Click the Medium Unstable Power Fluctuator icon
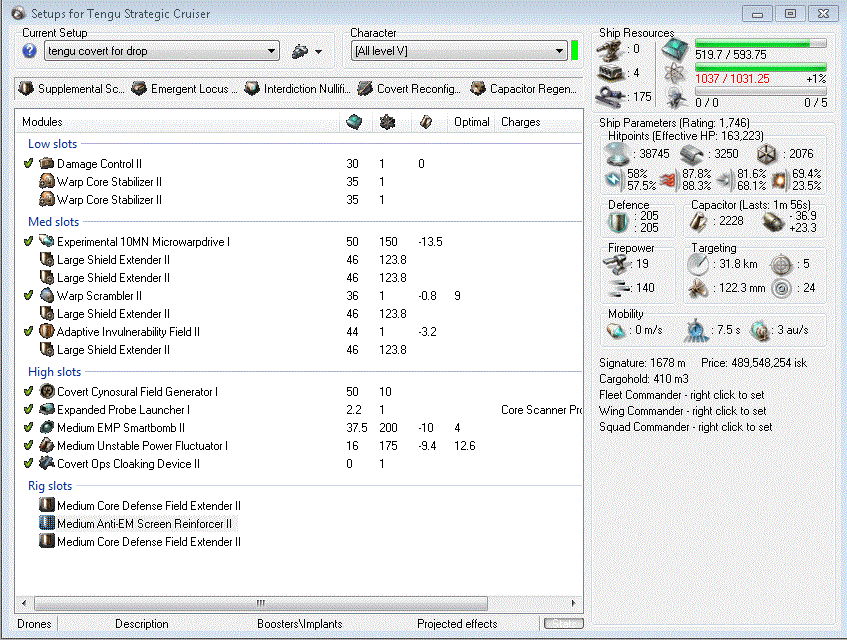The height and width of the screenshot is (640, 847). tap(47, 446)
